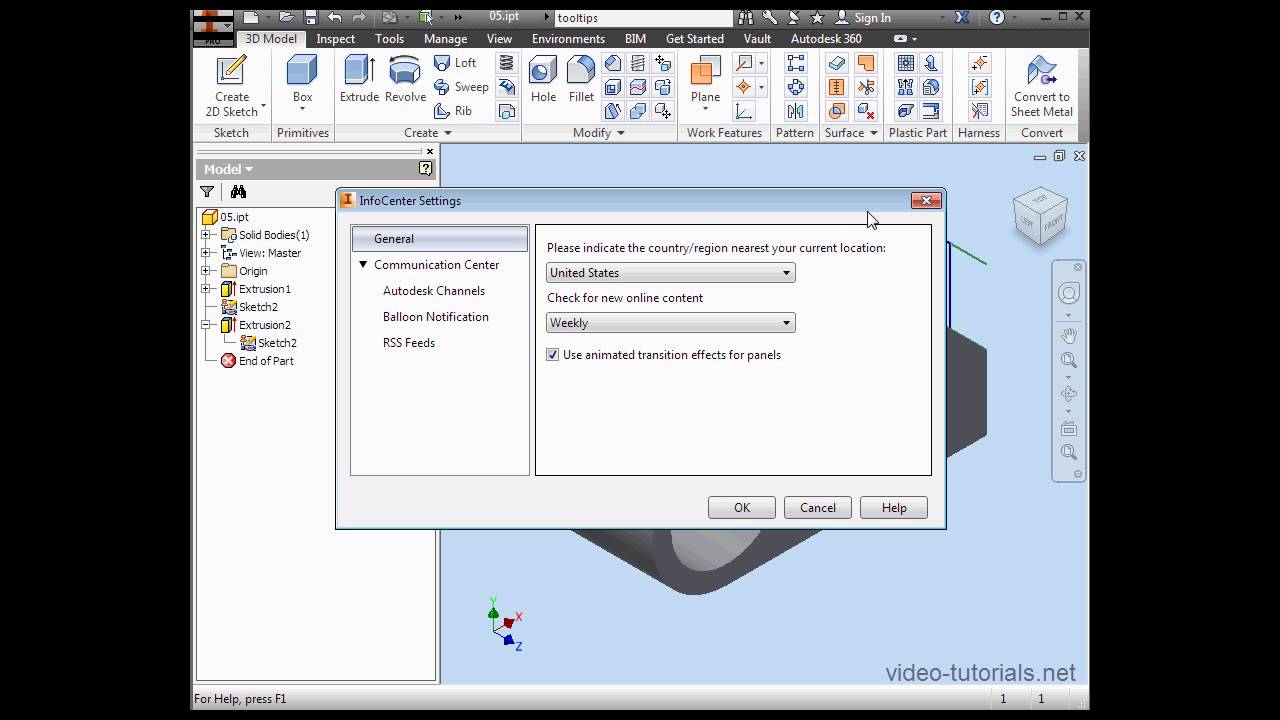1280x720 pixels.
Task: Select Balloon Notification settings page
Action: (436, 317)
